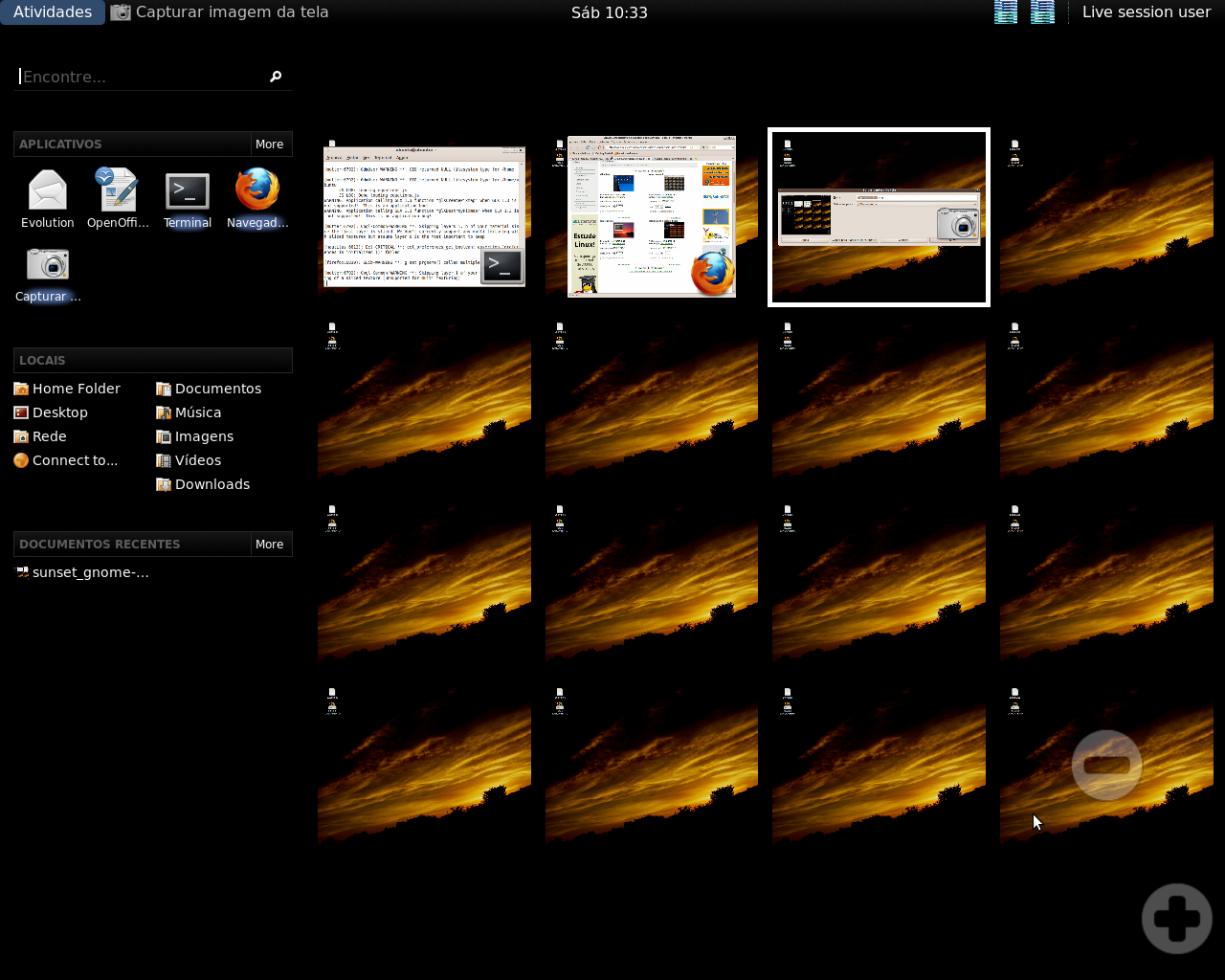Expand Documentos Recentes with More button

click(x=270, y=544)
